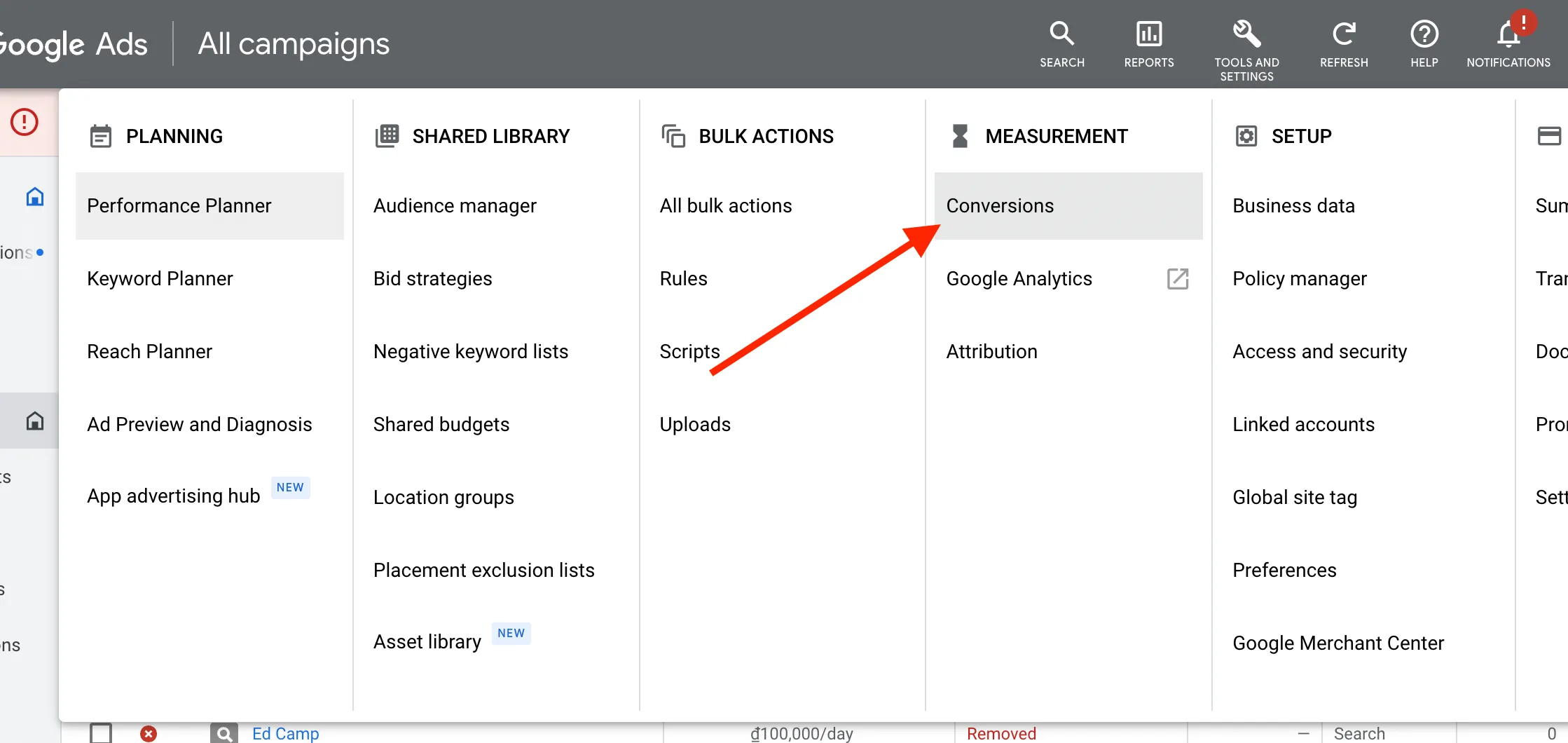Open Business data under Setup
Viewport: 1568px width, 743px height.
[1293, 206]
